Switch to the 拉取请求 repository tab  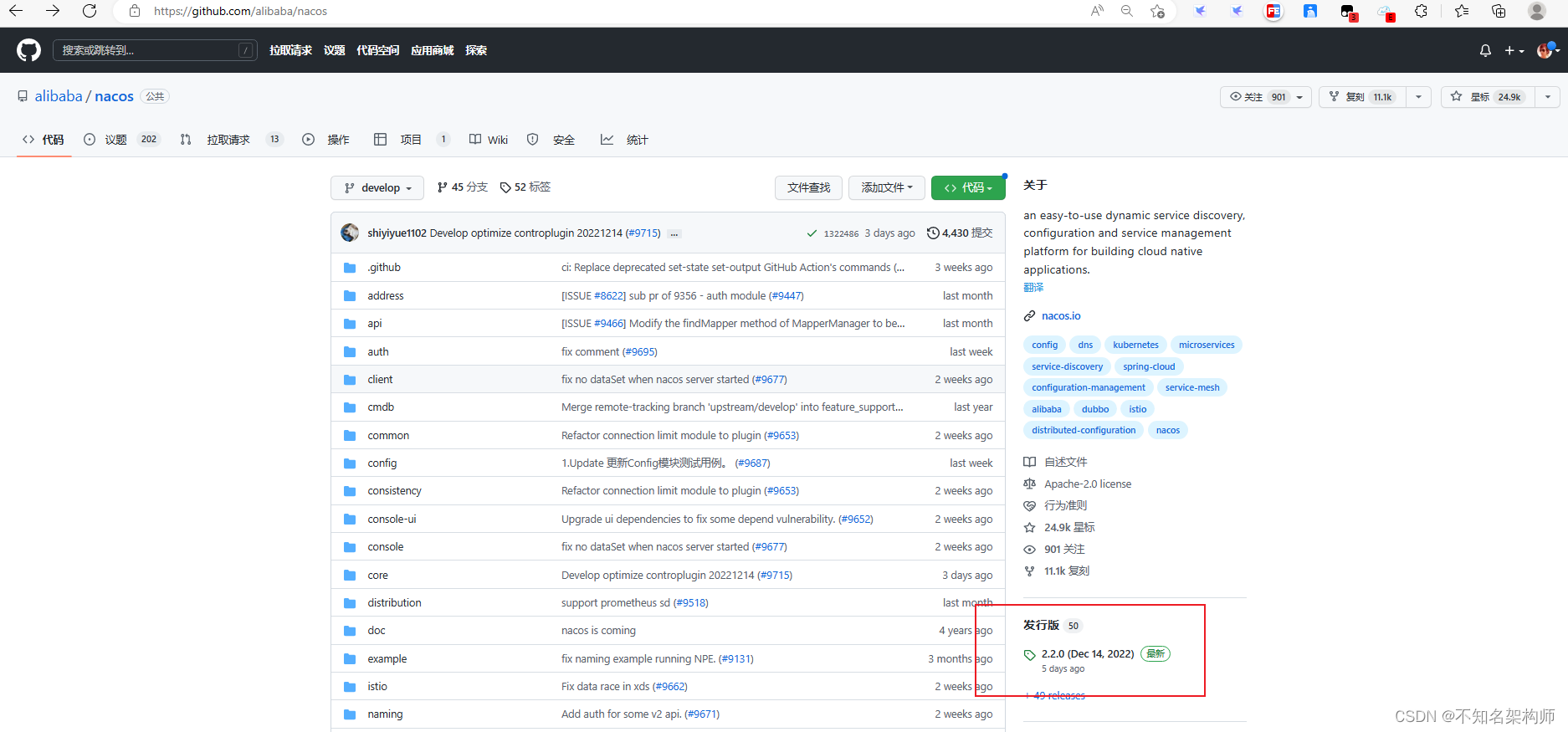point(232,140)
